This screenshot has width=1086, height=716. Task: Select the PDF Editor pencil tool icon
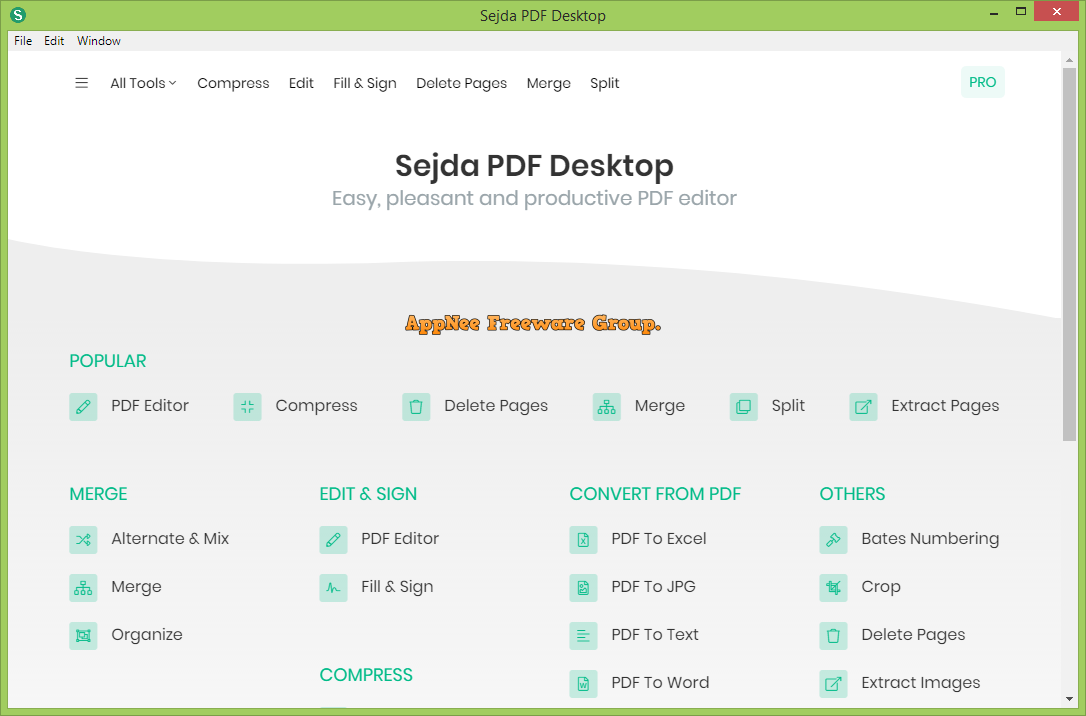coord(83,406)
